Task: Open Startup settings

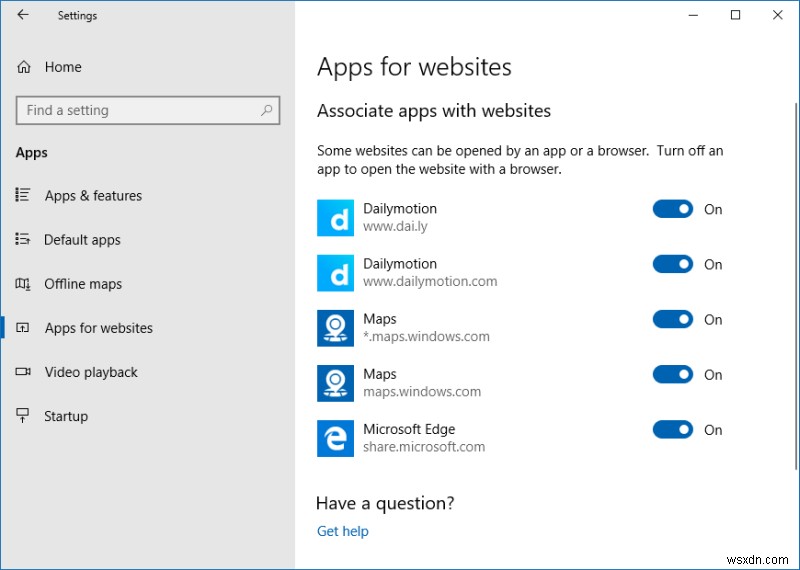Action: (147, 416)
